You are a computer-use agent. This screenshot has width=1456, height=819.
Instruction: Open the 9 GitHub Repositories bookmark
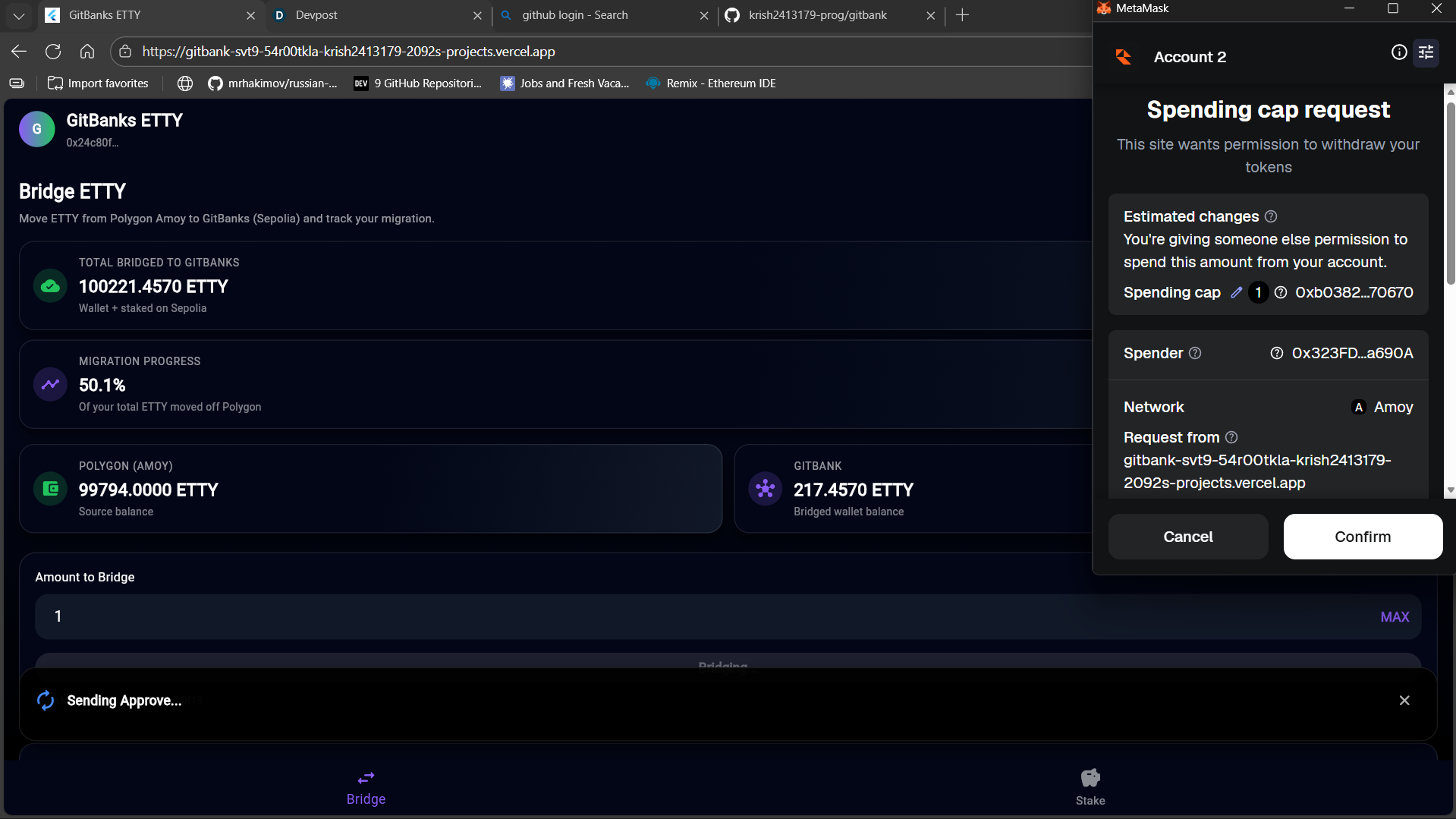[418, 83]
